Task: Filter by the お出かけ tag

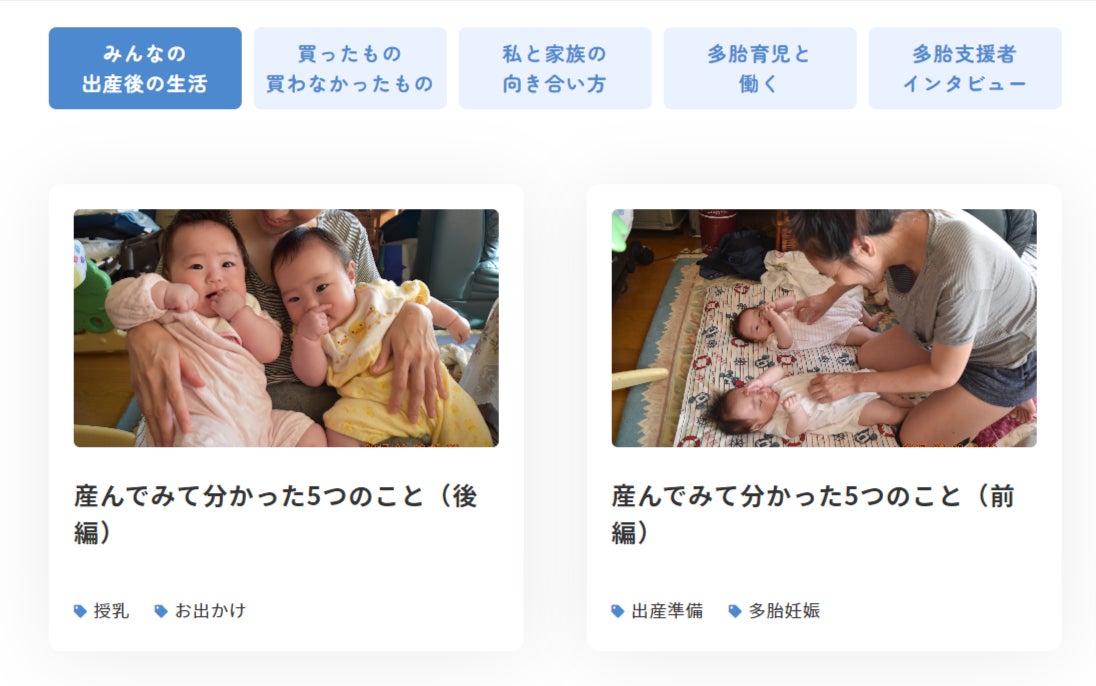Action: click(210, 610)
